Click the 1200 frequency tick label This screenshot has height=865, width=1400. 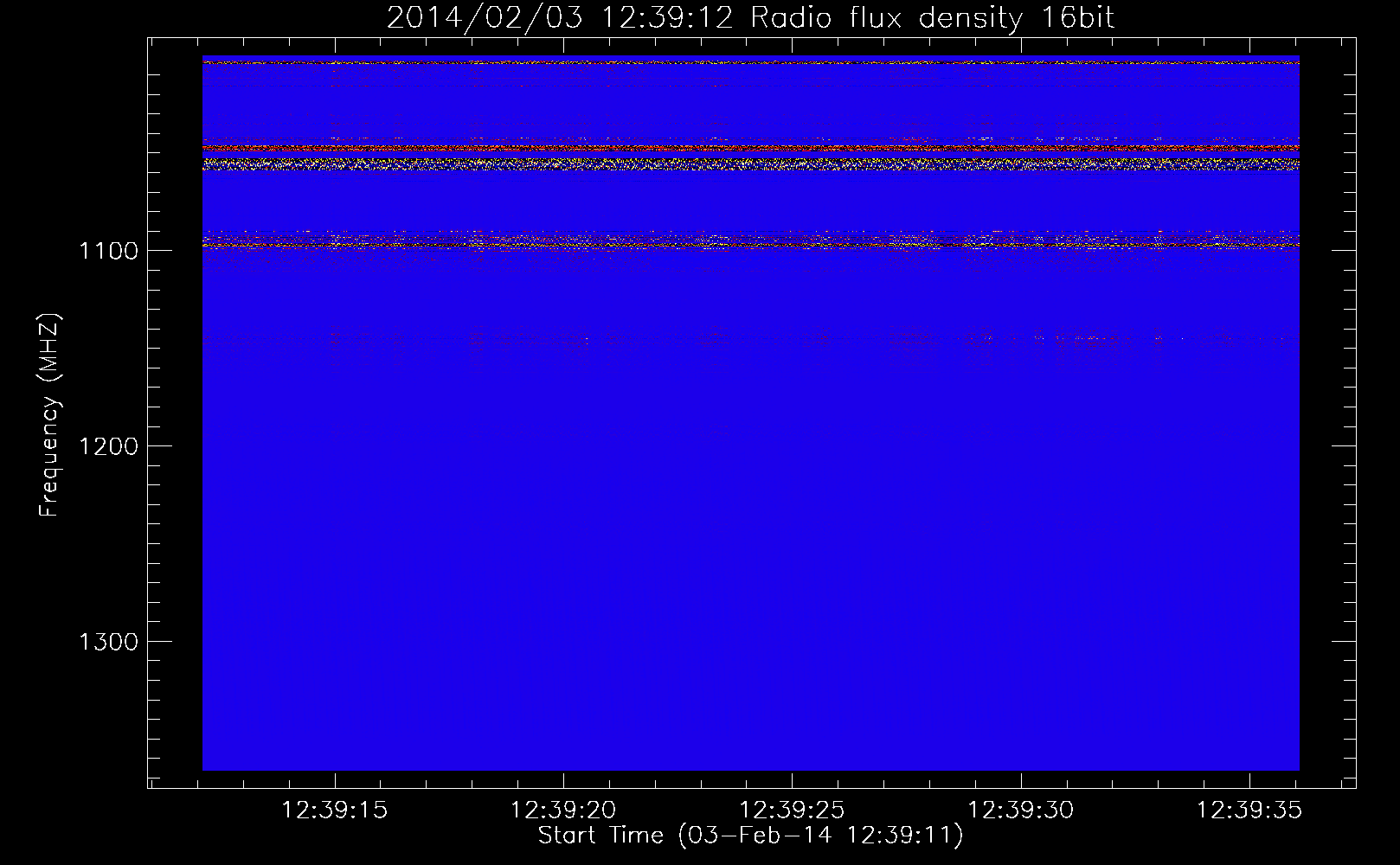click(108, 446)
